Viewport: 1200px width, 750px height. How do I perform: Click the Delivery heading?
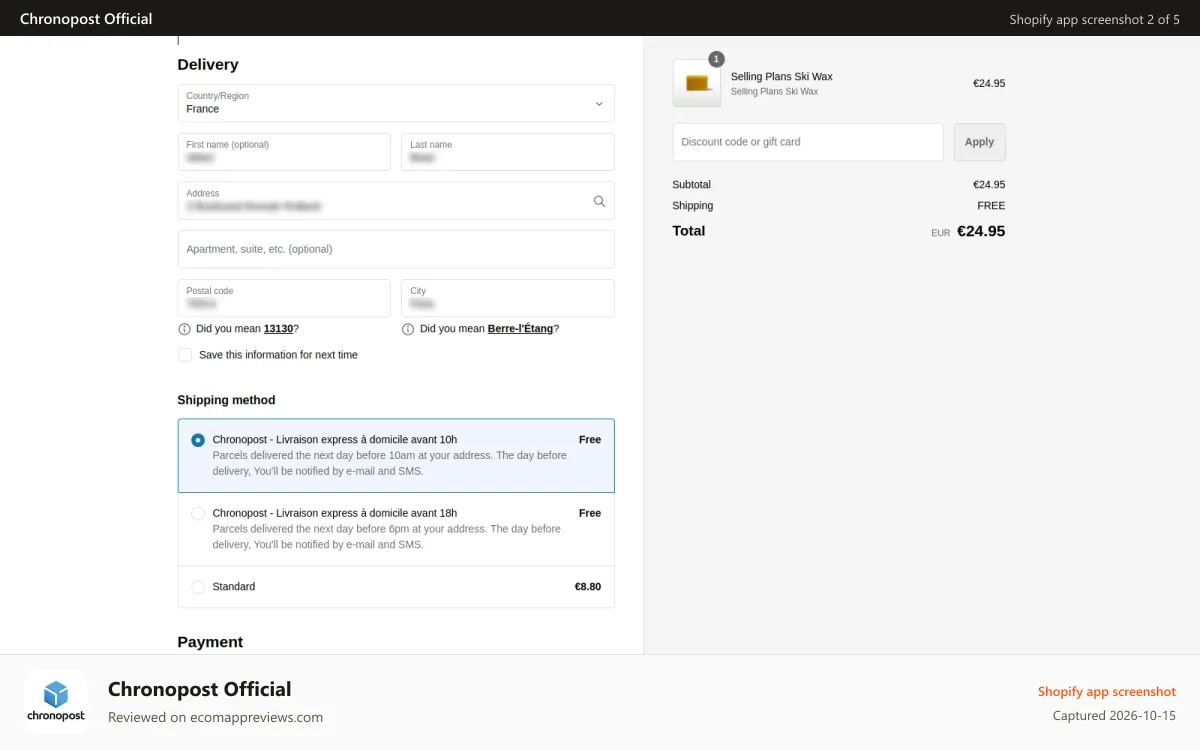point(208,65)
